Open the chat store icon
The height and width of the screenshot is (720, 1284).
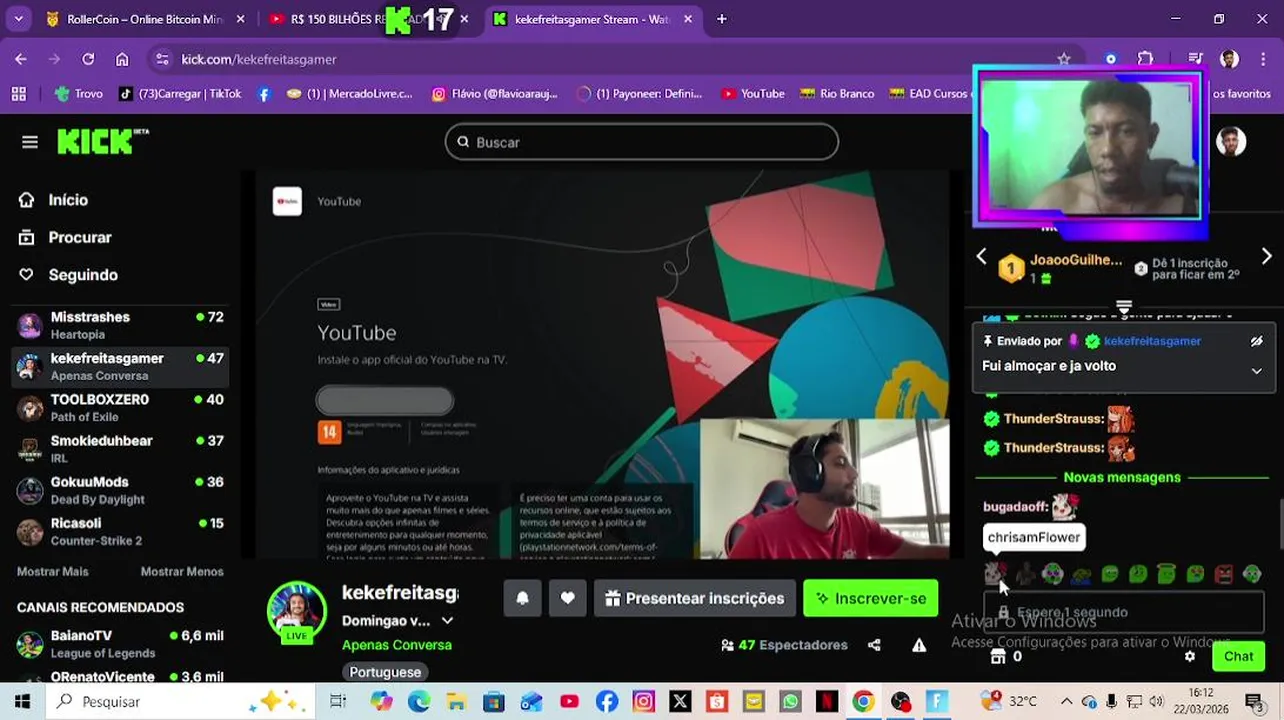point(997,657)
